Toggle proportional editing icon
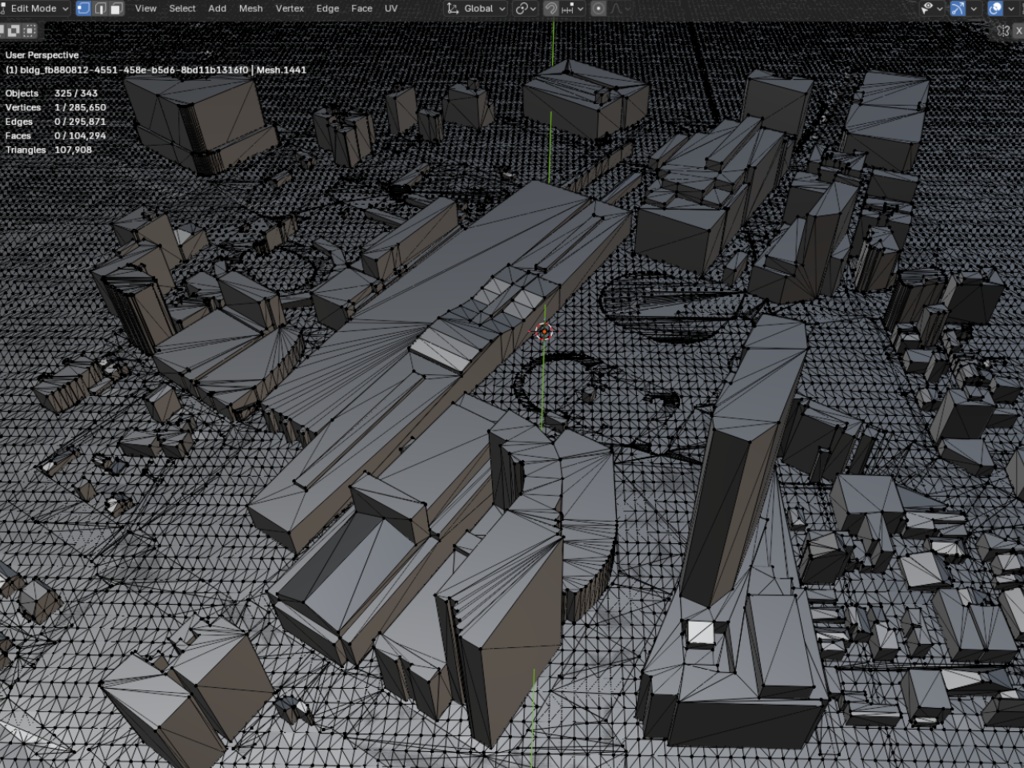Image resolution: width=1024 pixels, height=768 pixels. (598, 8)
